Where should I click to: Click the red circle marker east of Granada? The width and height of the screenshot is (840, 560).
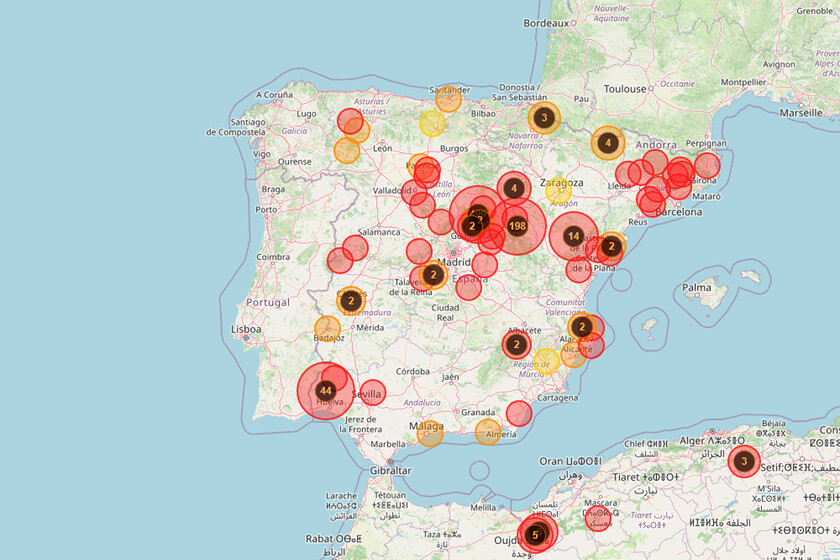click(x=519, y=414)
